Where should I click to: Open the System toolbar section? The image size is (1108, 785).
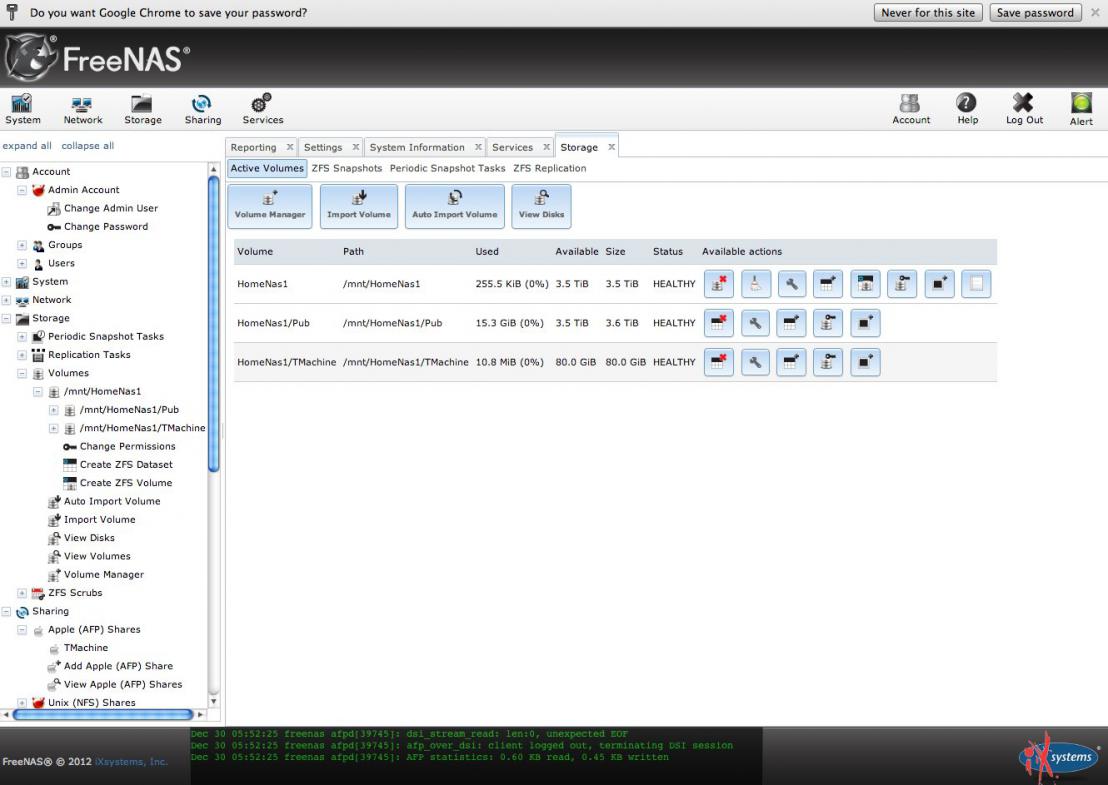[23, 110]
